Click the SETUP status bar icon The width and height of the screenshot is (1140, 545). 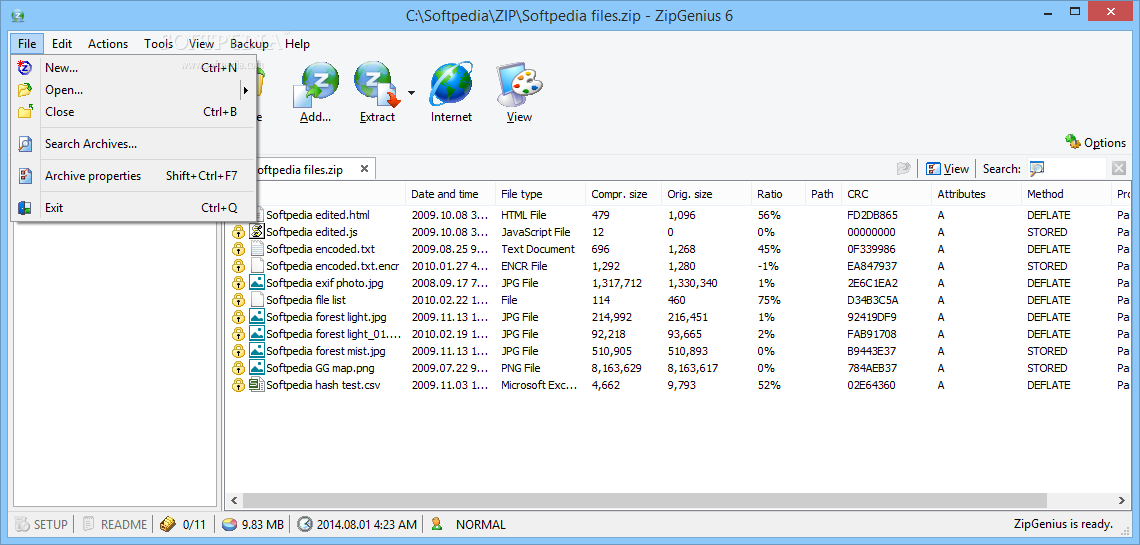22,524
